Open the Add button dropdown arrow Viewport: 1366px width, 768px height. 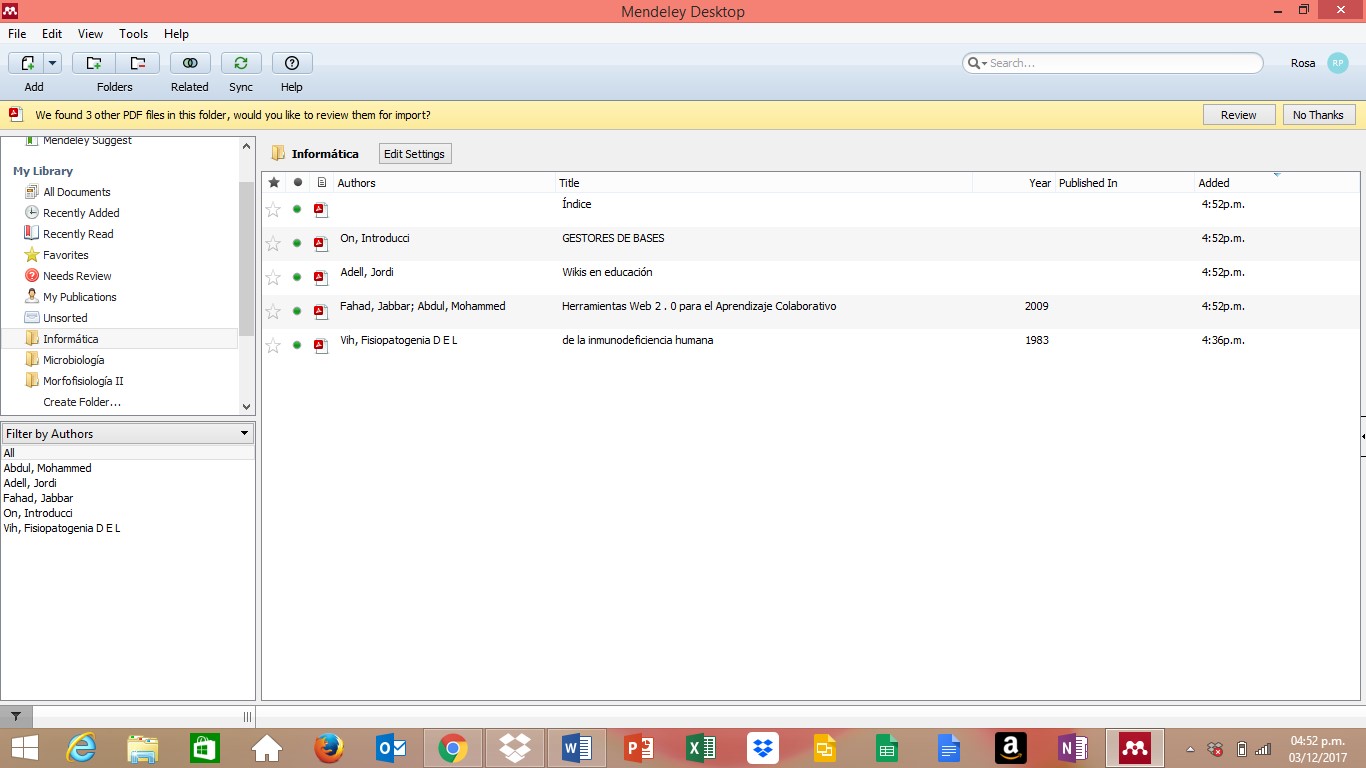pos(53,63)
